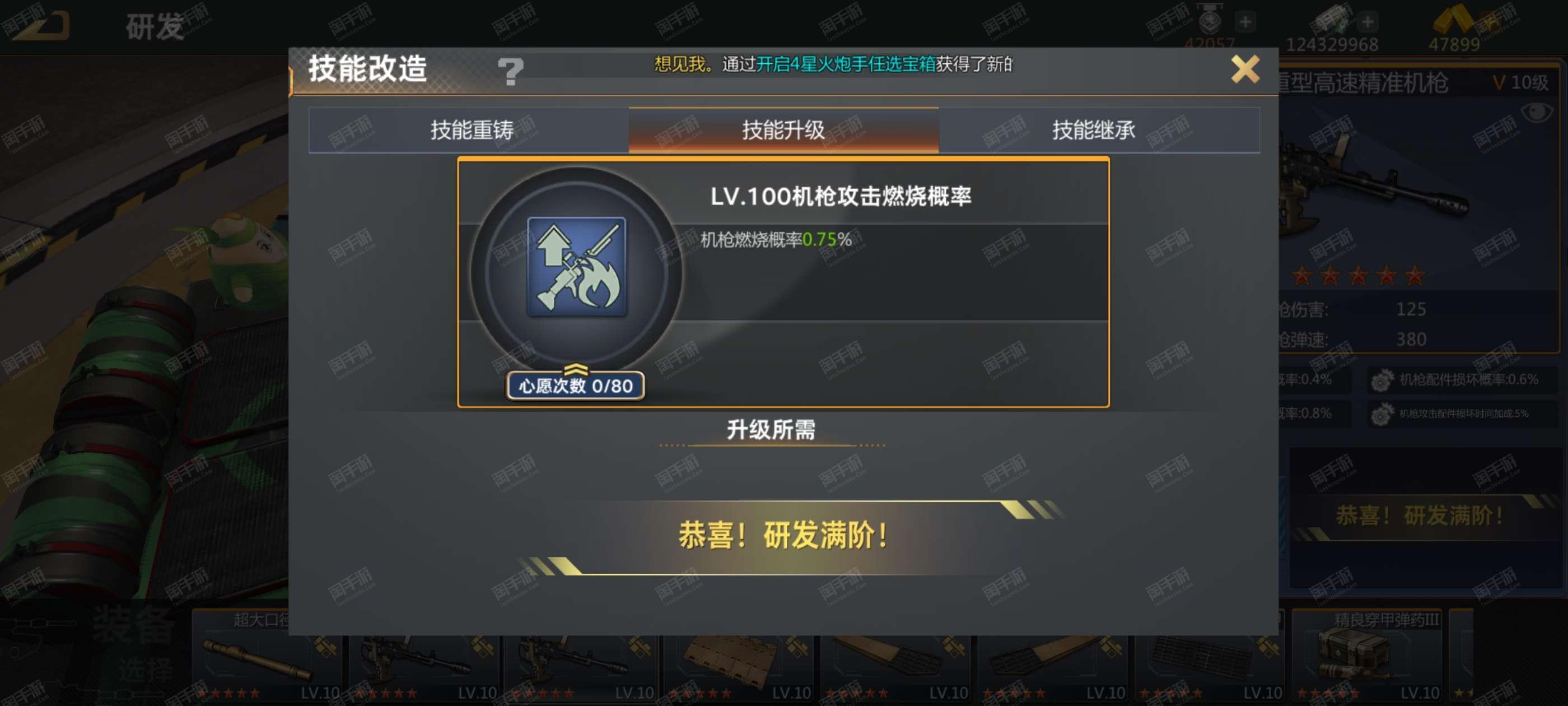Click the five-star rating under the machine gun

coord(1358,276)
